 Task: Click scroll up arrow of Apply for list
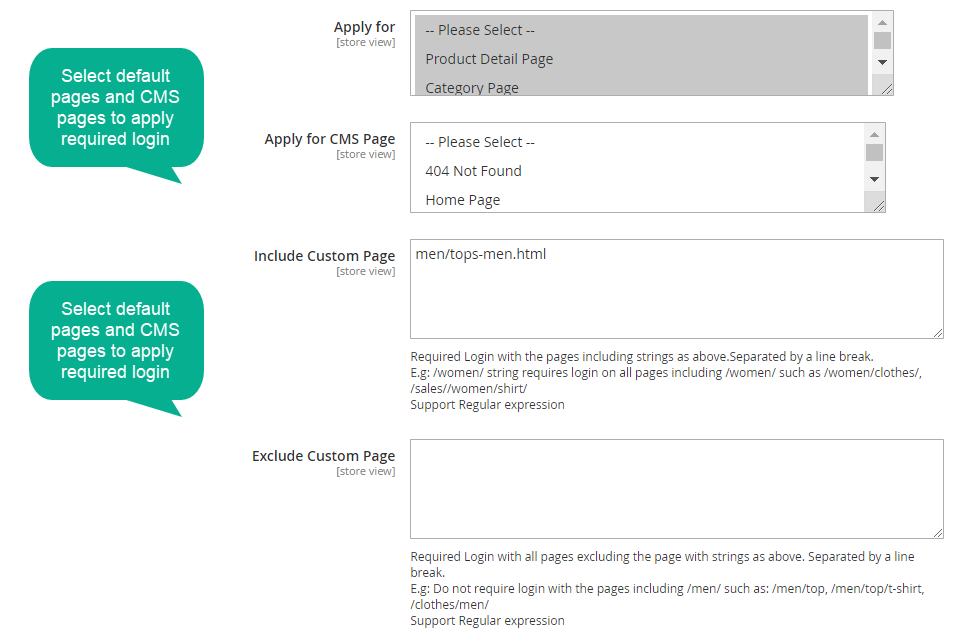pyautogui.click(x=882, y=22)
